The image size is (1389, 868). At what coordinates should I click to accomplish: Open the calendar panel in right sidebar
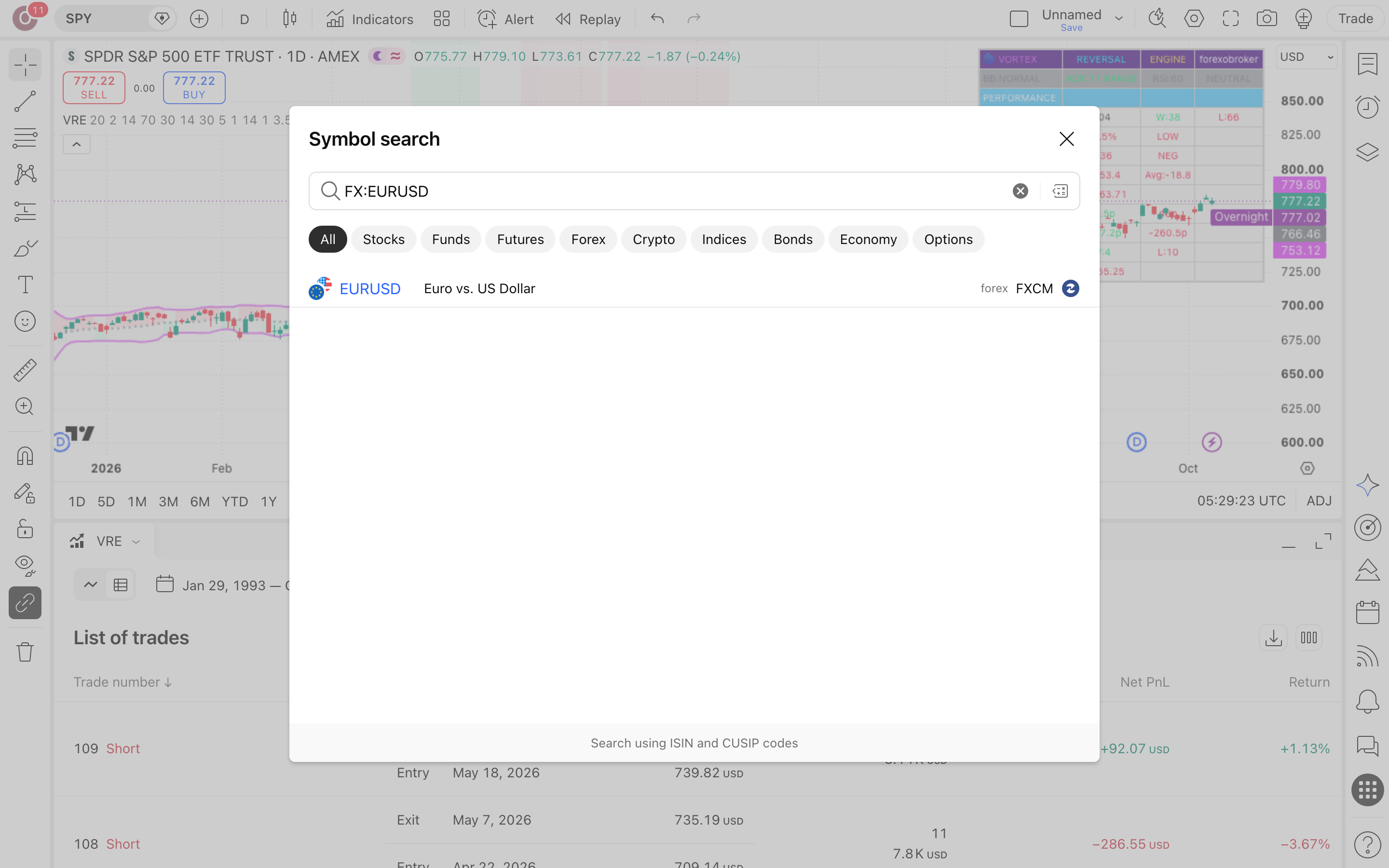coord(1368,612)
